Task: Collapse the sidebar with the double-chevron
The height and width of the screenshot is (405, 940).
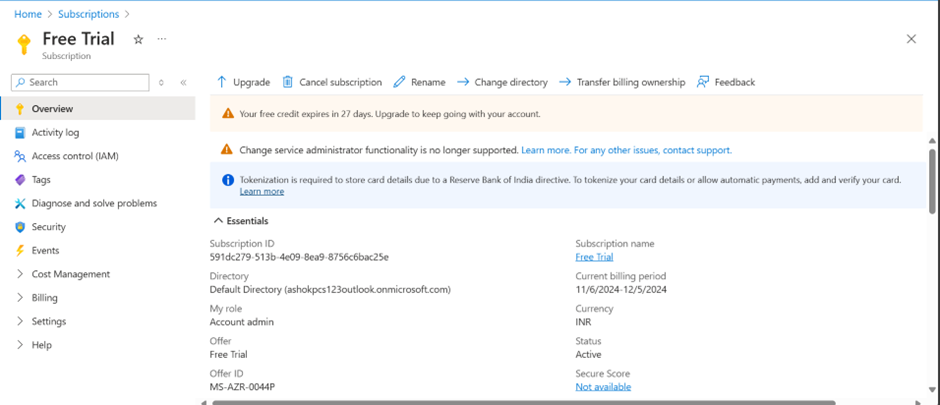Action: 184,82
